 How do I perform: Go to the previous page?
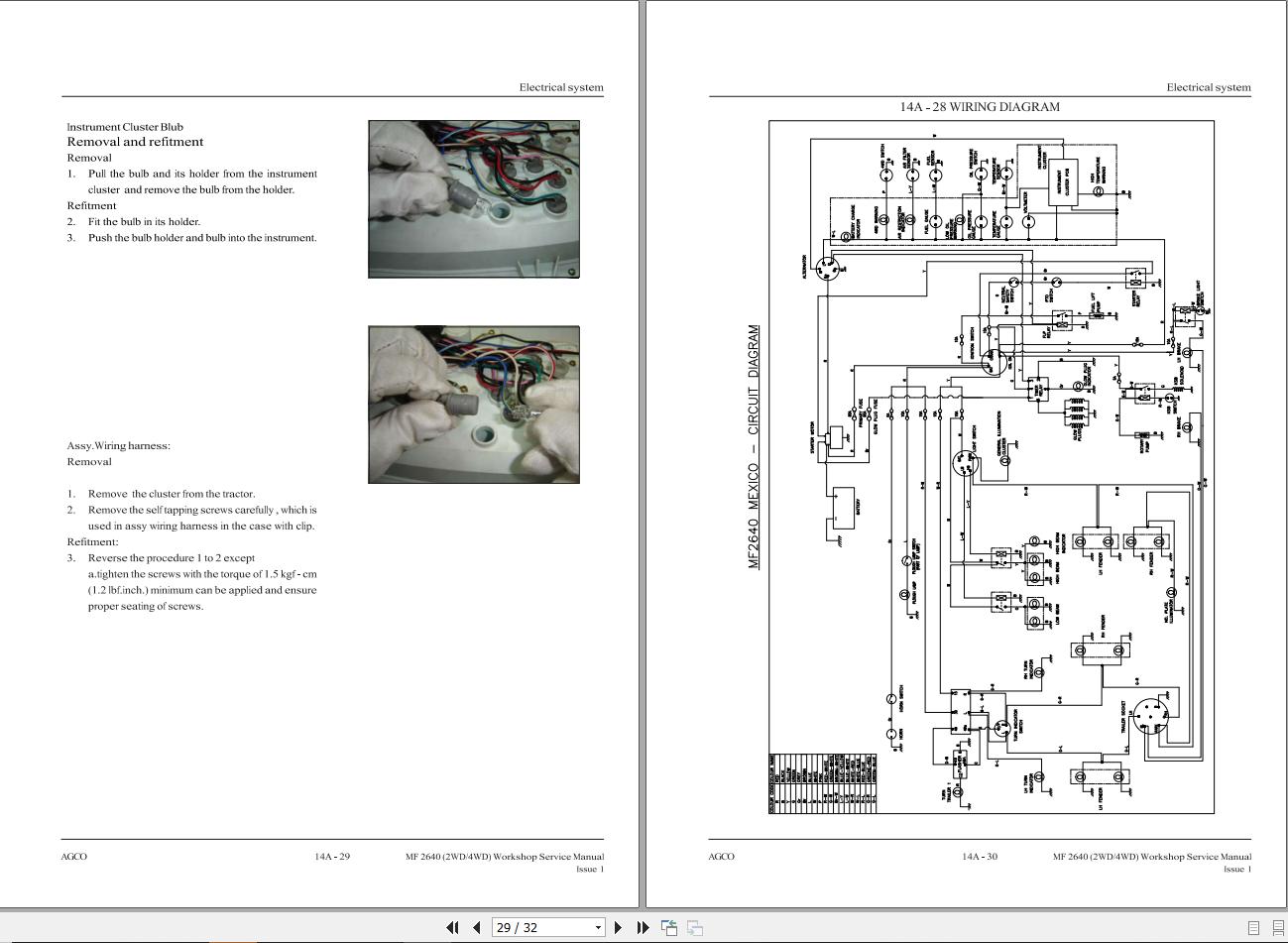point(476,927)
